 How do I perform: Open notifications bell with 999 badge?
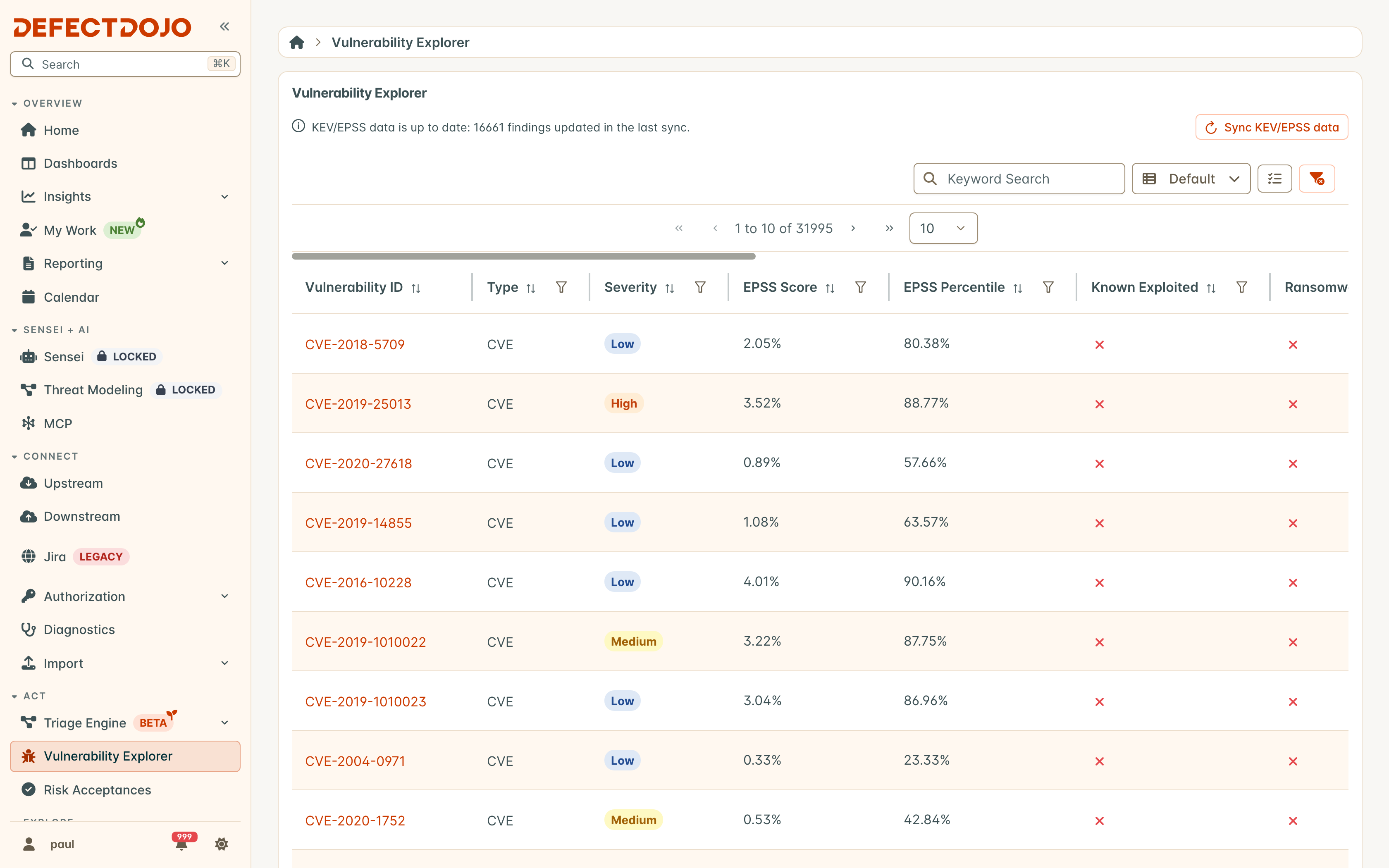(x=183, y=843)
